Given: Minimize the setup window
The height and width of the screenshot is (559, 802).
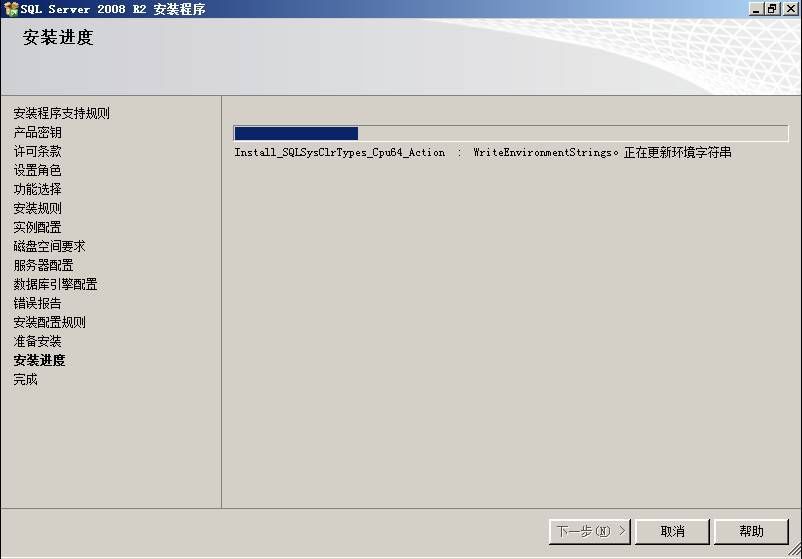Looking at the screenshot, I should (x=756, y=9).
